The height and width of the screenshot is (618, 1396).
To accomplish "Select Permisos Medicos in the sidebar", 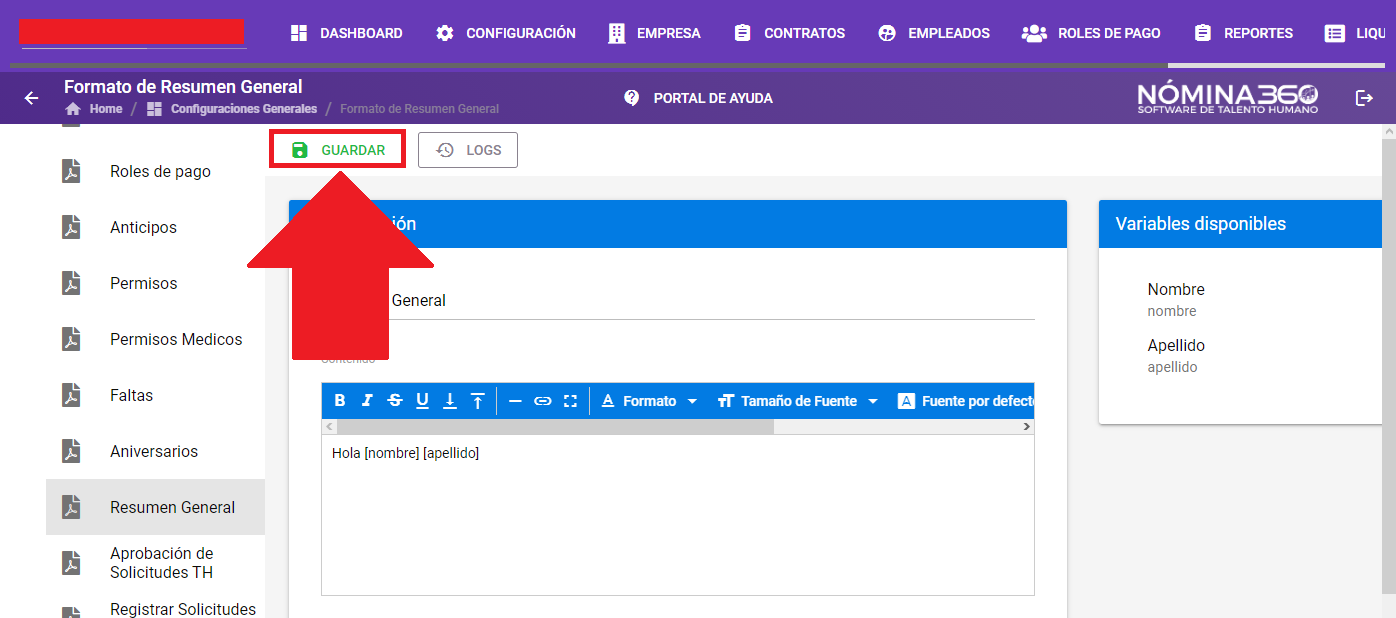I will tap(155, 340).
